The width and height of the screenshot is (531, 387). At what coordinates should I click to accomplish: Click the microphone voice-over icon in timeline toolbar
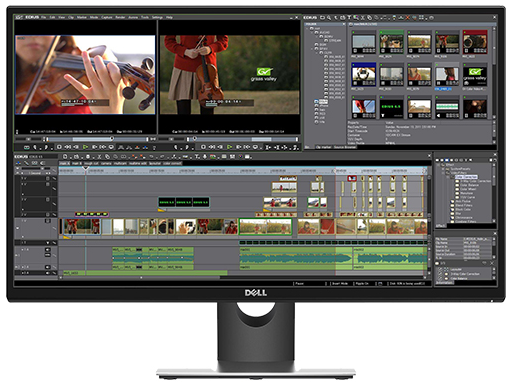(x=205, y=157)
